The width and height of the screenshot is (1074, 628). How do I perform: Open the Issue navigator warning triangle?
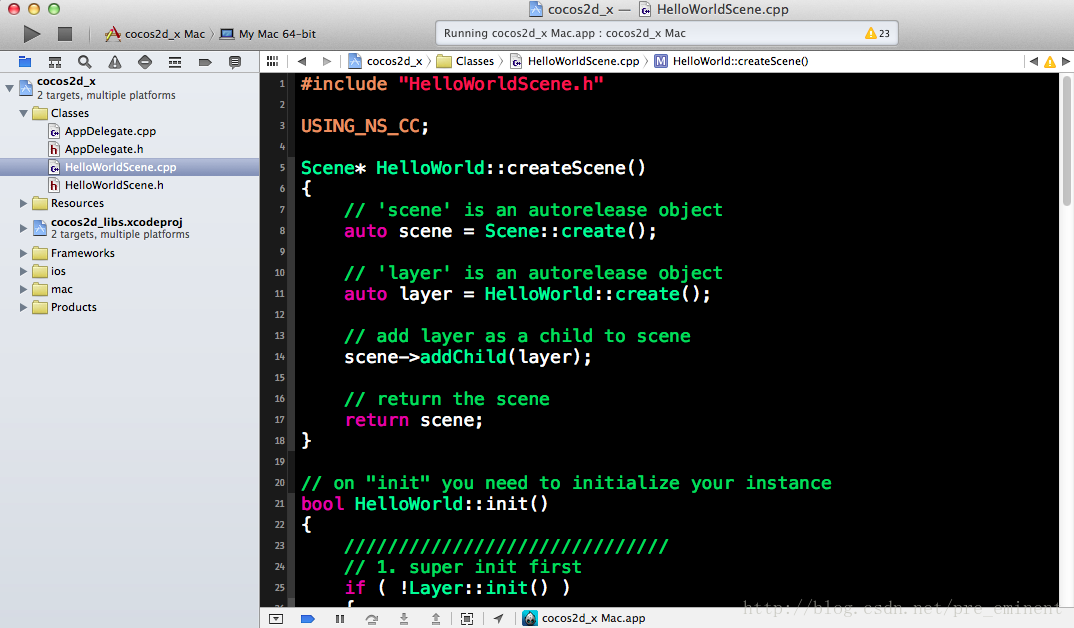pos(114,62)
